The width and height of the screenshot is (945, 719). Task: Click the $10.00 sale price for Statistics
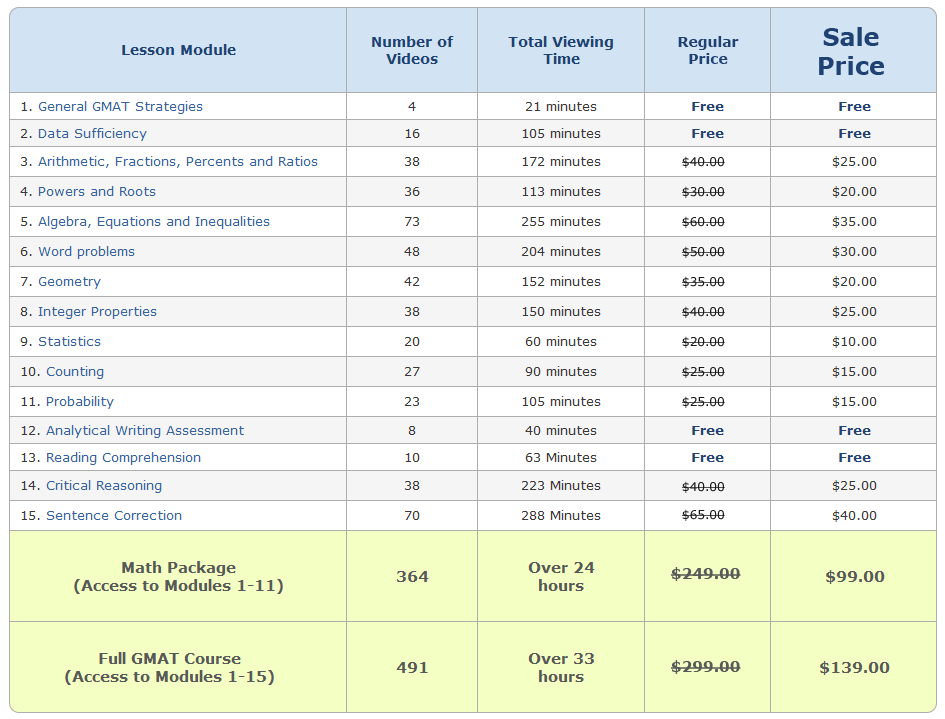[x=855, y=342]
